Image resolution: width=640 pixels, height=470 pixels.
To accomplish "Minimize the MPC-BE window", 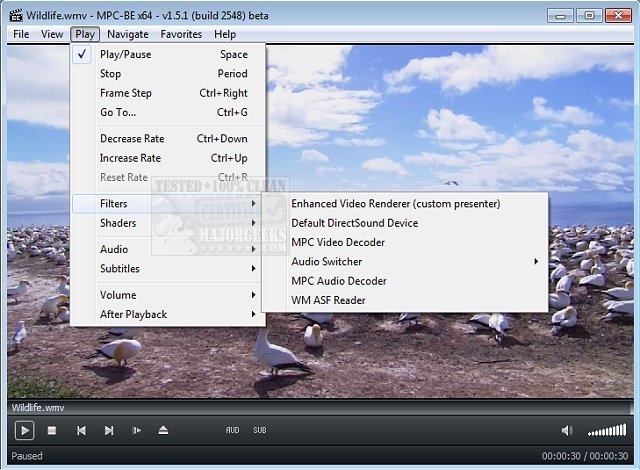I will 560,16.
